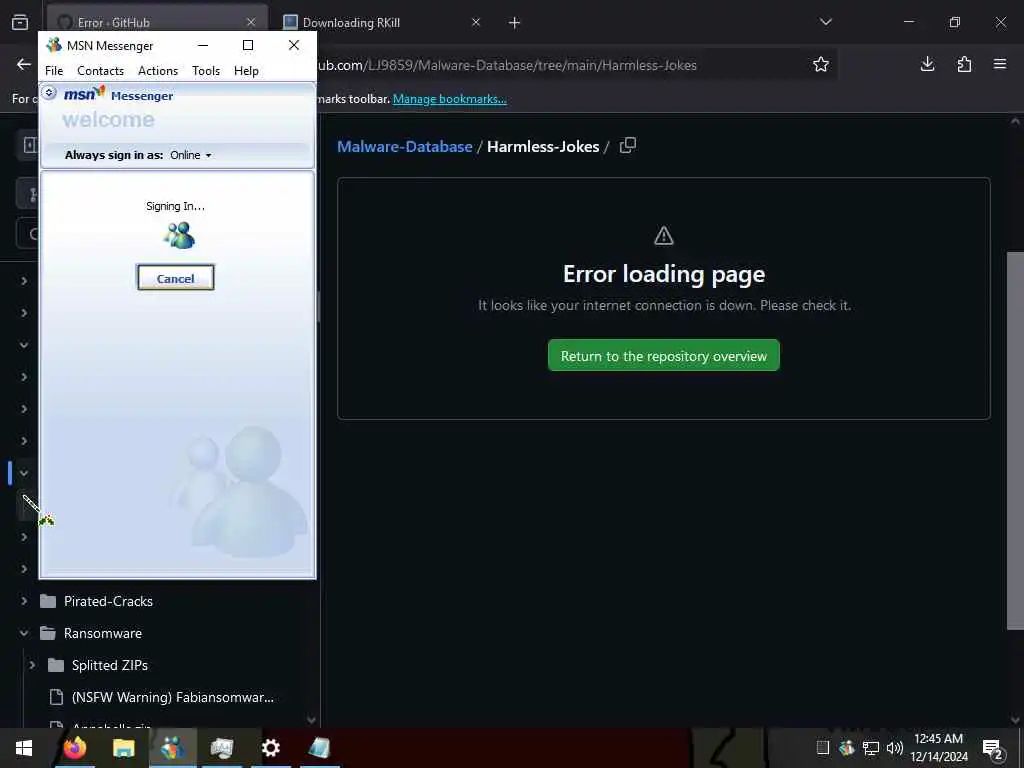The image size is (1024, 768).
Task: Copy the file path with the copy icon
Action: click(x=628, y=145)
